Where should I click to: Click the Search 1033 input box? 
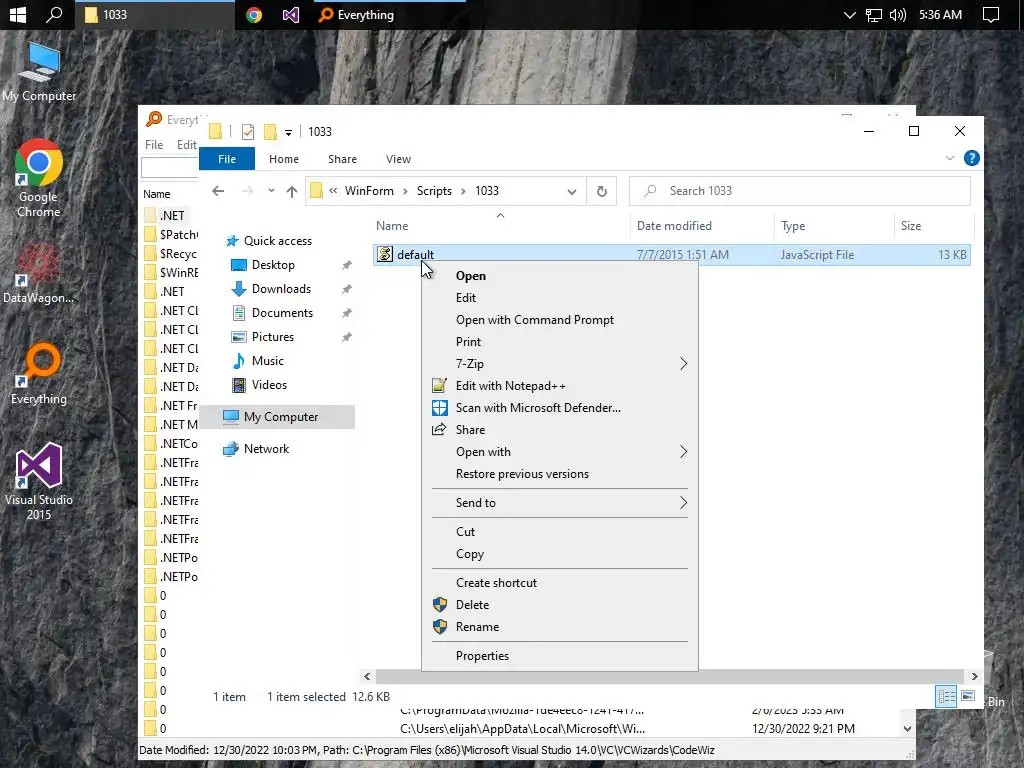pyautogui.click(x=799, y=191)
